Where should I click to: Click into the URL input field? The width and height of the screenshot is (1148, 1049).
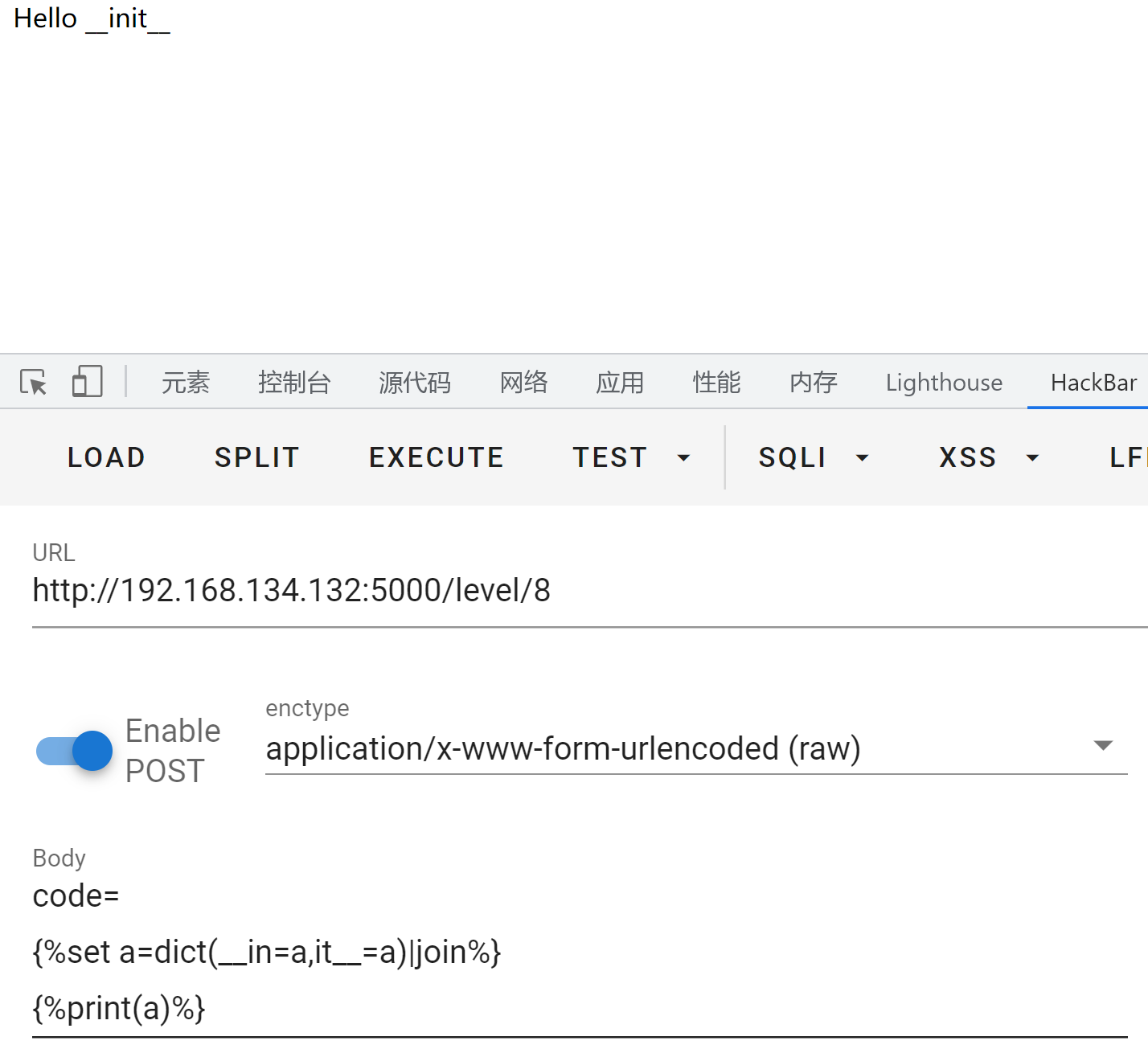pyautogui.click(x=590, y=591)
